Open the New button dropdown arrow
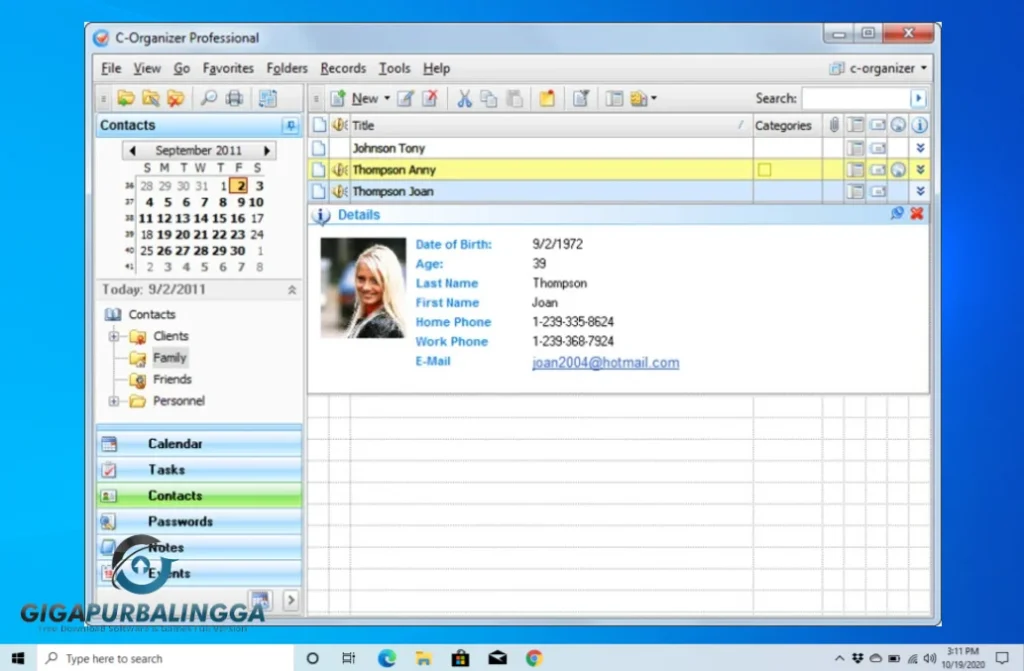Viewport: 1024px width, 671px height. point(387,98)
